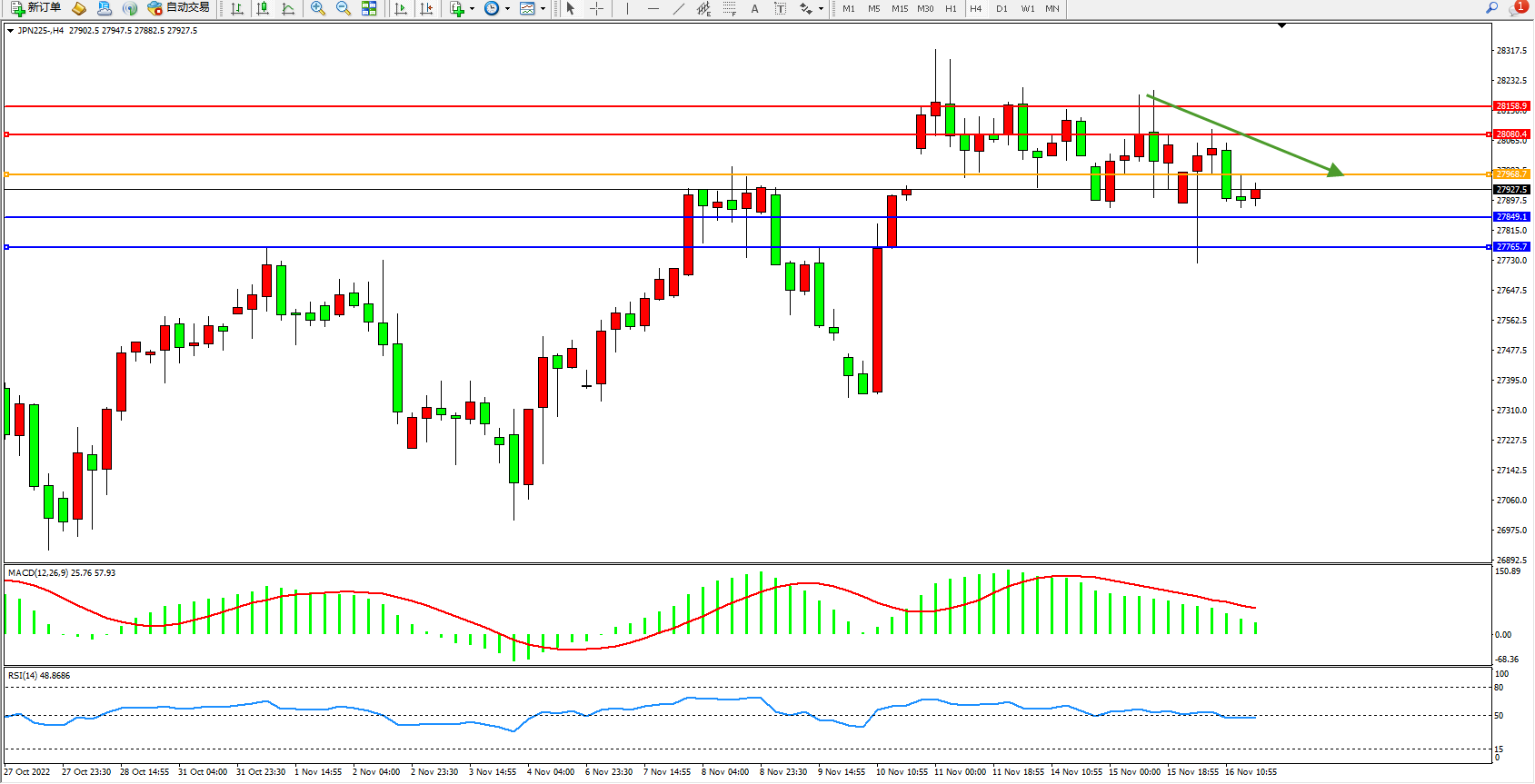The height and width of the screenshot is (784, 1535).
Task: Switch chart to line chart mode
Action: click(x=288, y=8)
